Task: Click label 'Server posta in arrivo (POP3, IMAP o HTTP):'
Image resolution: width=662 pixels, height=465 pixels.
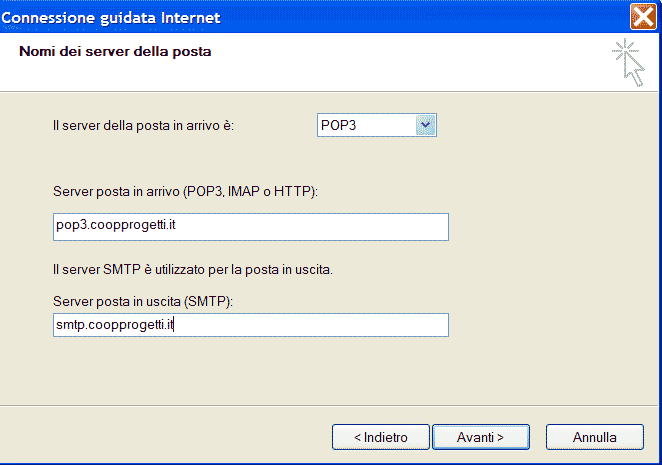Action: click(x=185, y=192)
